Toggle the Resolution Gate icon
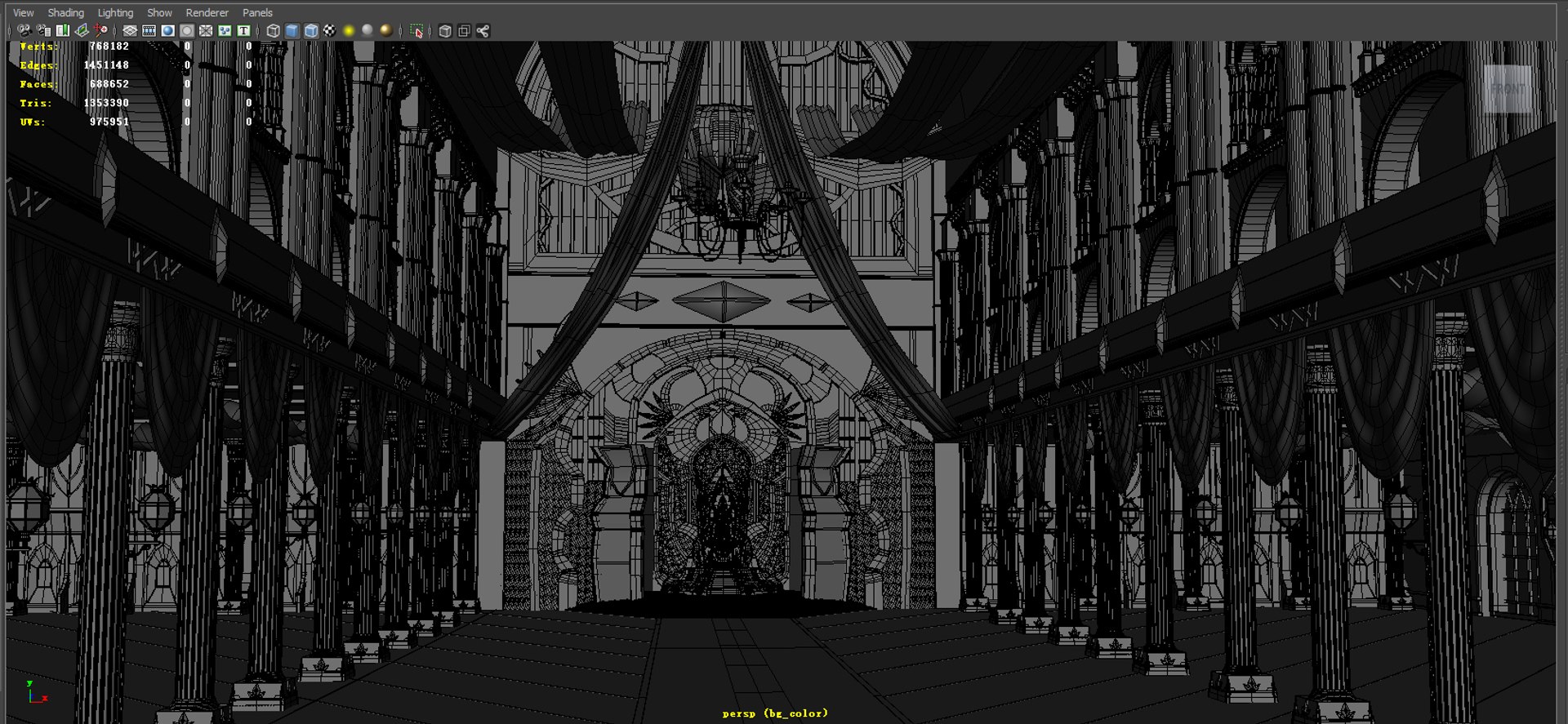The width and height of the screenshot is (1568, 724). click(x=167, y=31)
